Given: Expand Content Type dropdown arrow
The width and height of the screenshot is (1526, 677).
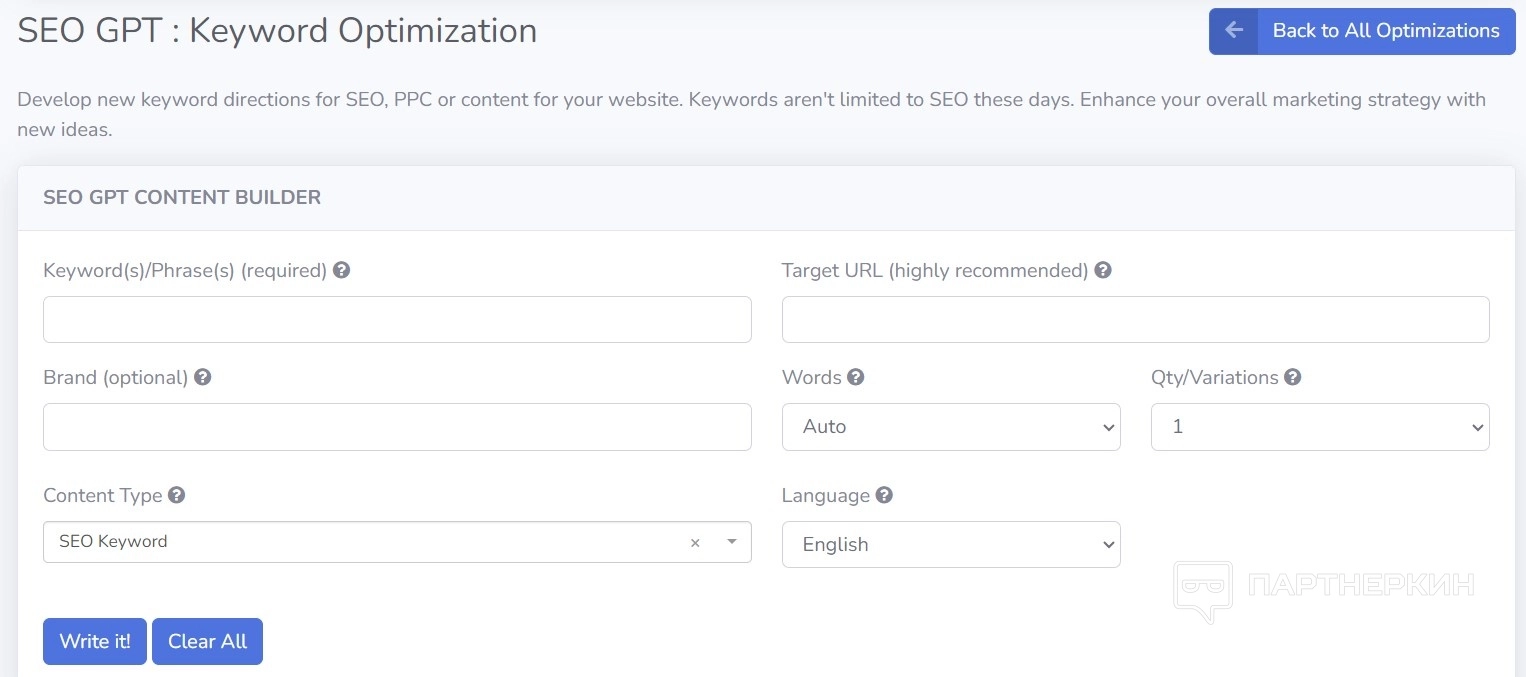Looking at the screenshot, I should pos(731,542).
